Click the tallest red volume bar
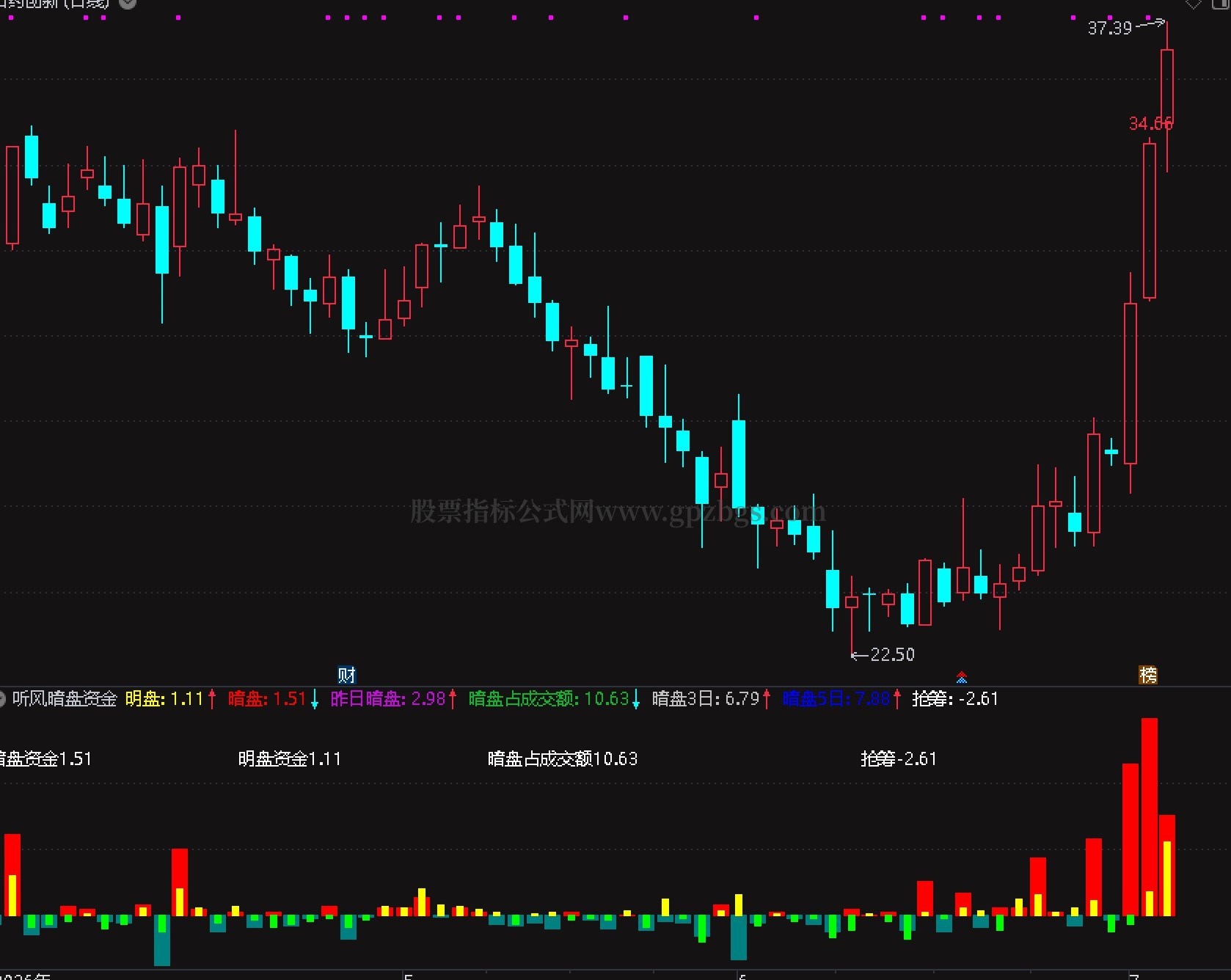 (x=1150, y=817)
